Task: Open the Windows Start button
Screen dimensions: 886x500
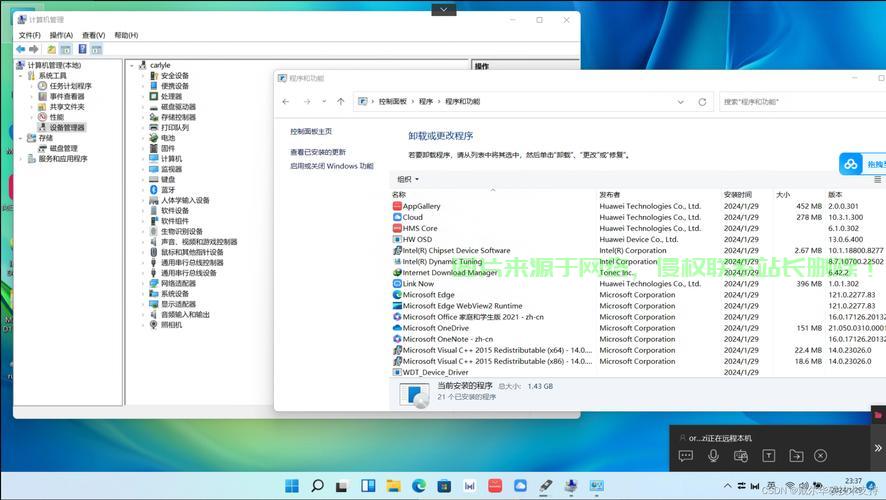Action: coord(292,486)
